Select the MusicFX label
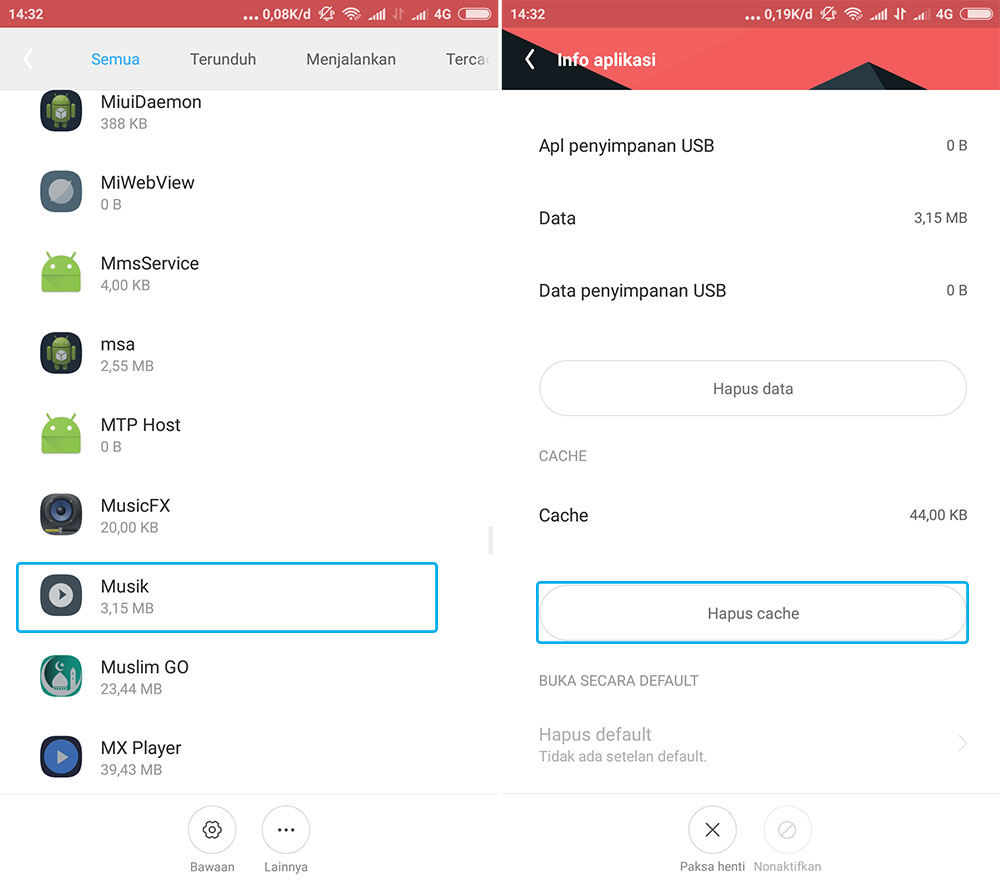 (135, 506)
